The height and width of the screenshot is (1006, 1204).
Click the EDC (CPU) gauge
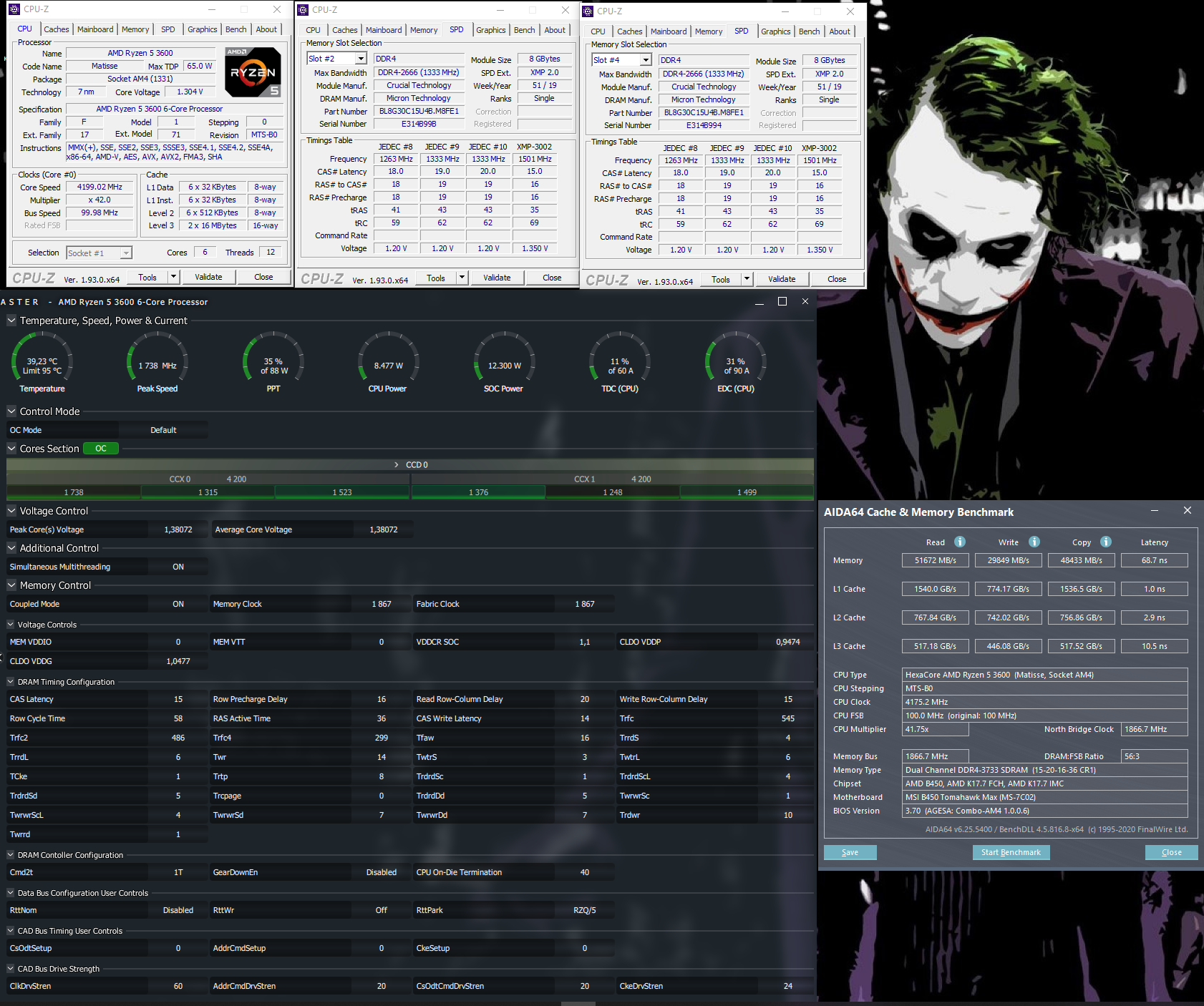pyautogui.click(x=736, y=361)
